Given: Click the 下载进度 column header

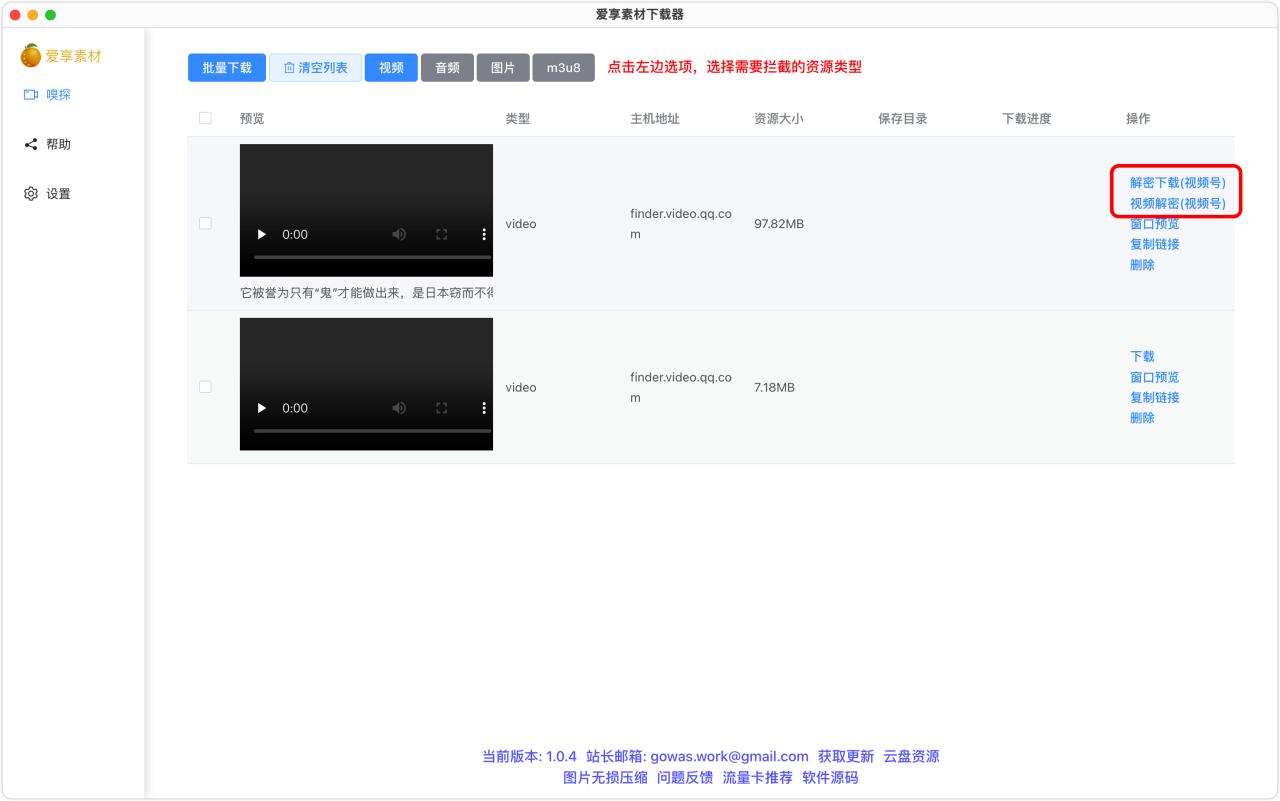Looking at the screenshot, I should click(1026, 118).
